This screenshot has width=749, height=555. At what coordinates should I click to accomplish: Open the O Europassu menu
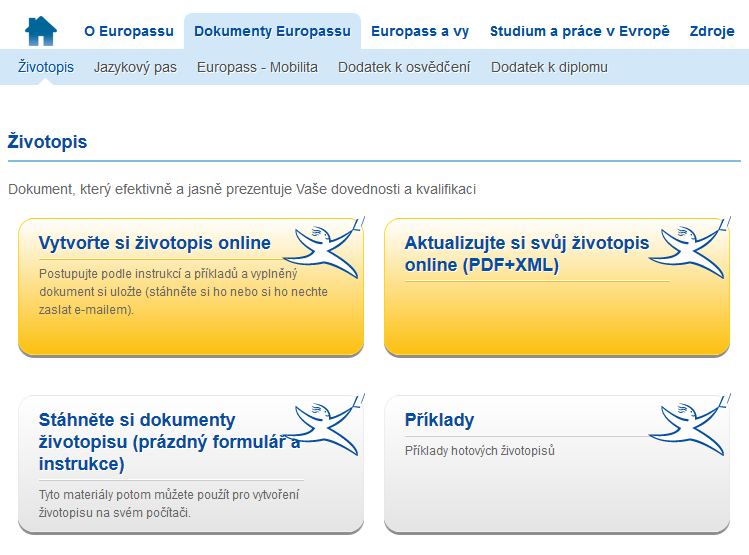click(129, 32)
